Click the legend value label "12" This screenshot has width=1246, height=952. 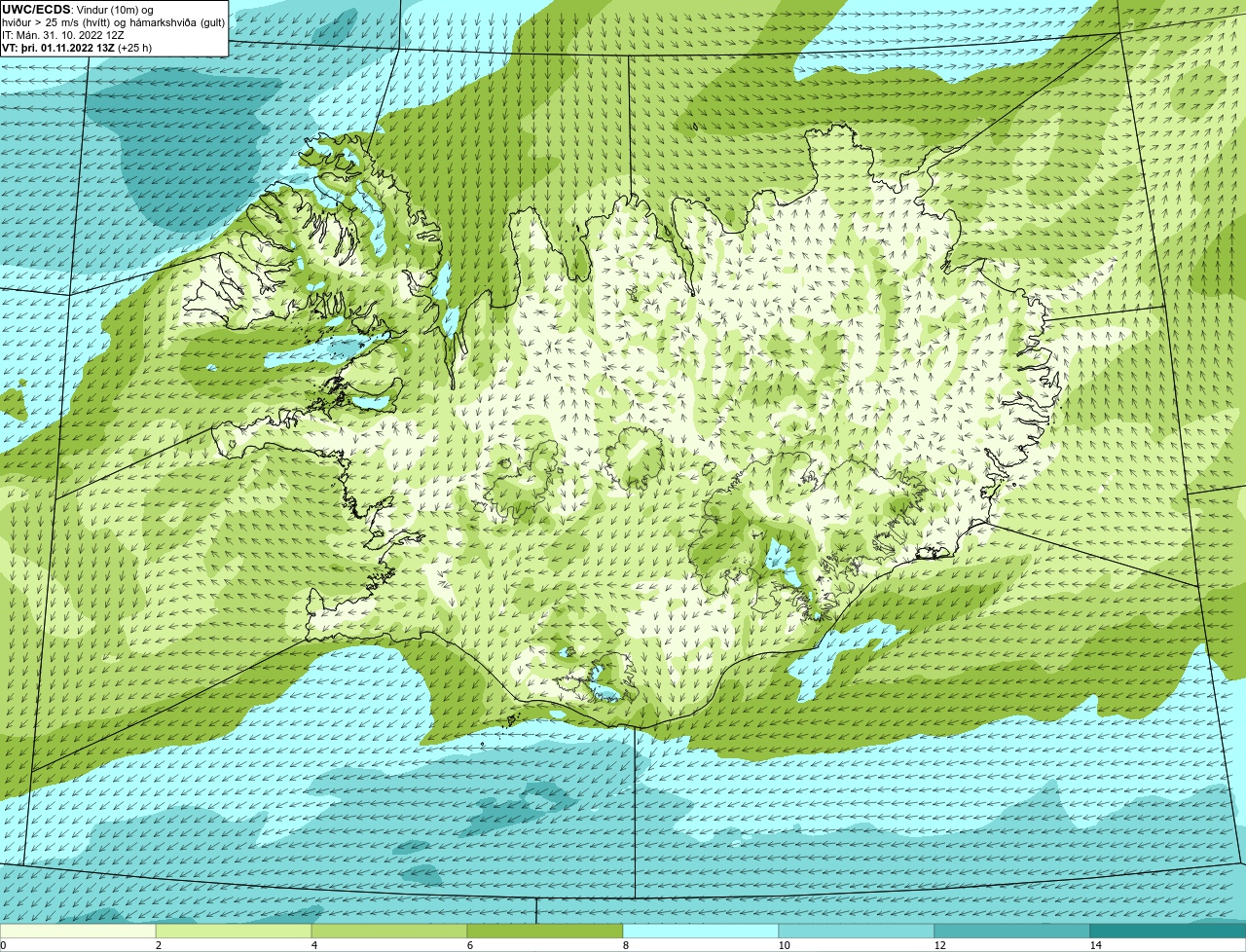(x=939, y=945)
